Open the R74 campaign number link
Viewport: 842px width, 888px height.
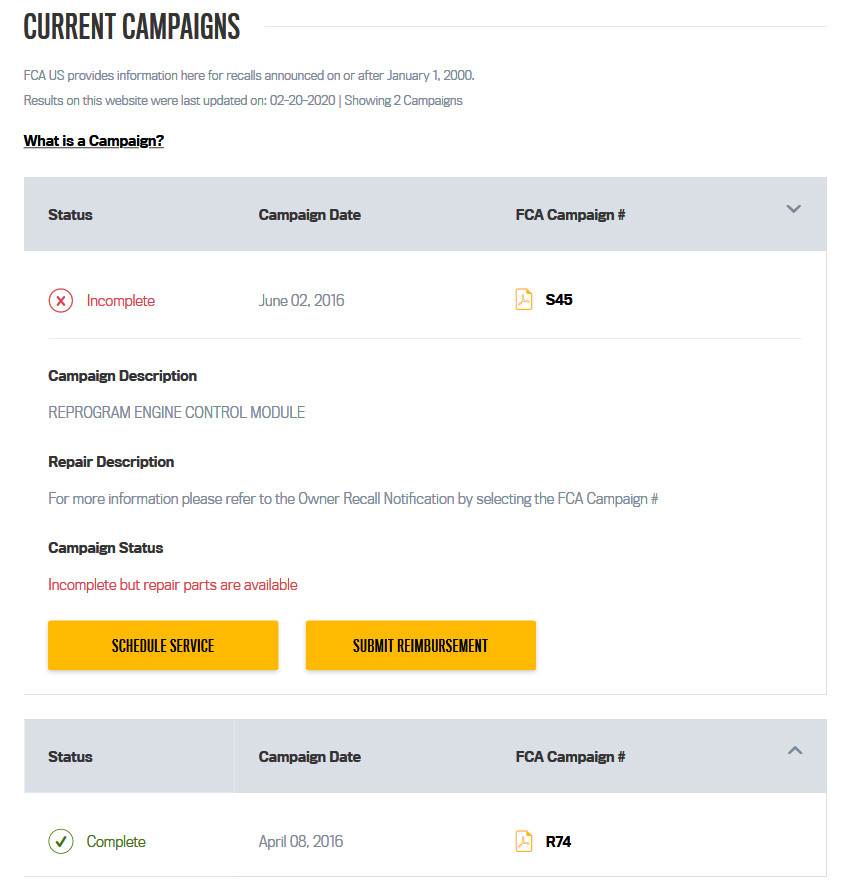[558, 842]
